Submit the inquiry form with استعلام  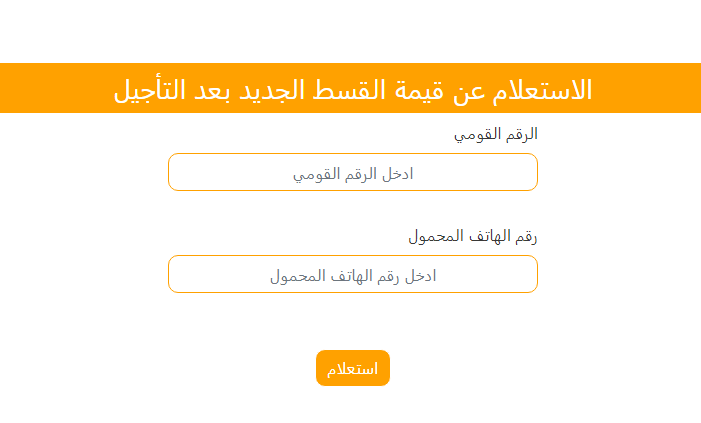(352, 368)
